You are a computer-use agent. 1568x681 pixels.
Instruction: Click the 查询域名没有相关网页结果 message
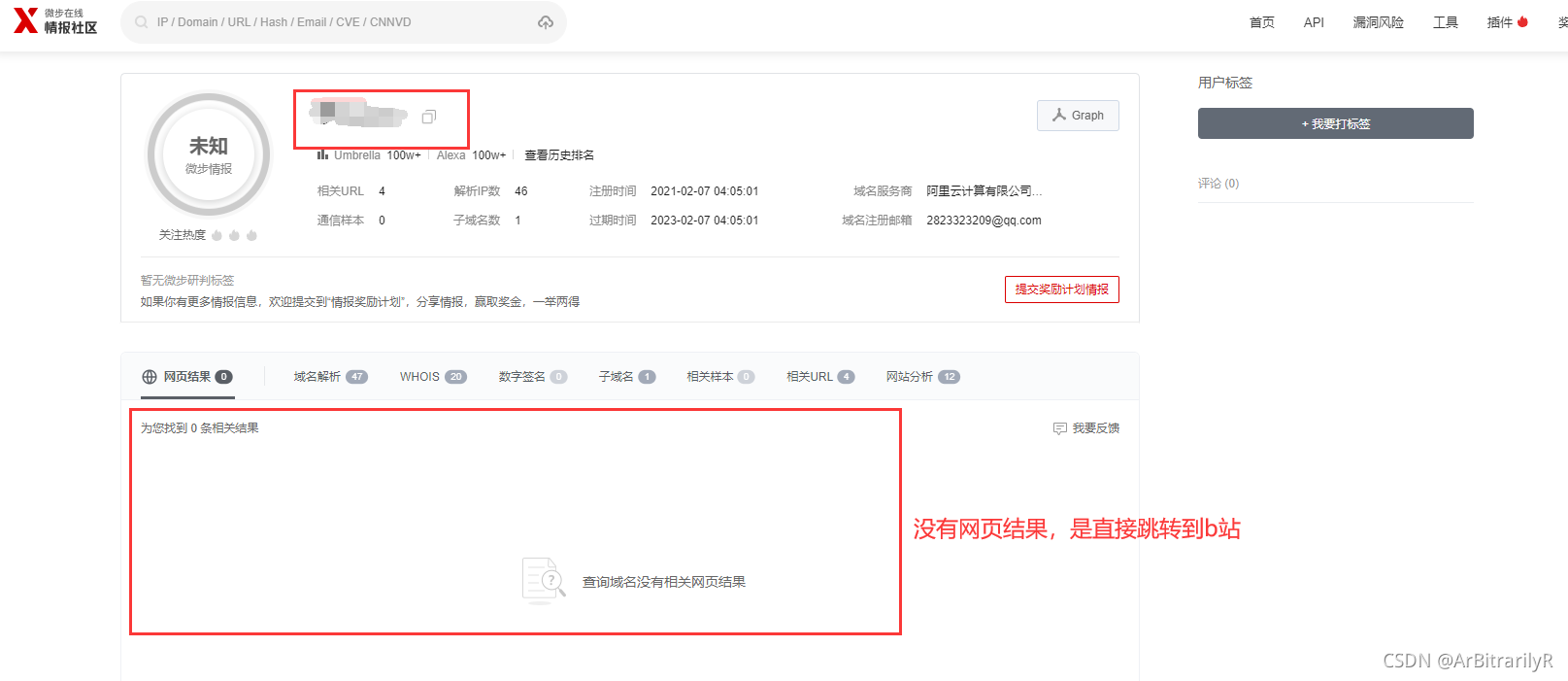664,582
